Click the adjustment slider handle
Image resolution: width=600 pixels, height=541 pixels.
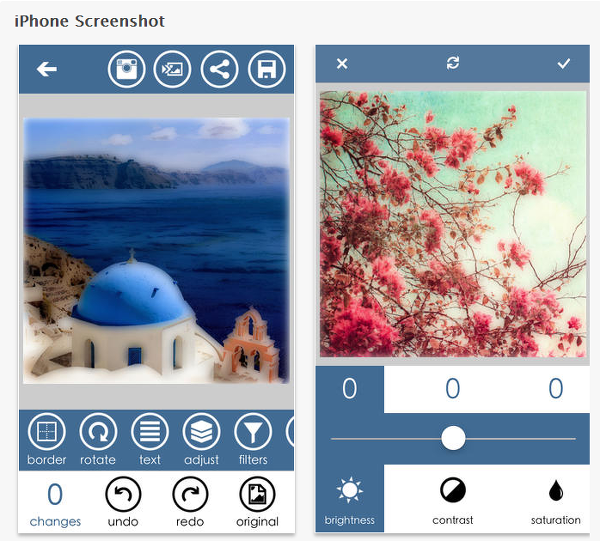tap(453, 438)
